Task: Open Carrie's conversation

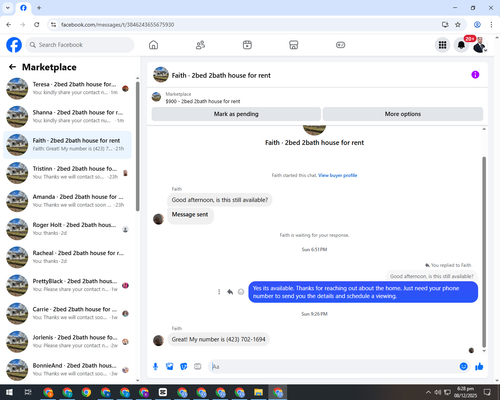Action: click(68, 313)
